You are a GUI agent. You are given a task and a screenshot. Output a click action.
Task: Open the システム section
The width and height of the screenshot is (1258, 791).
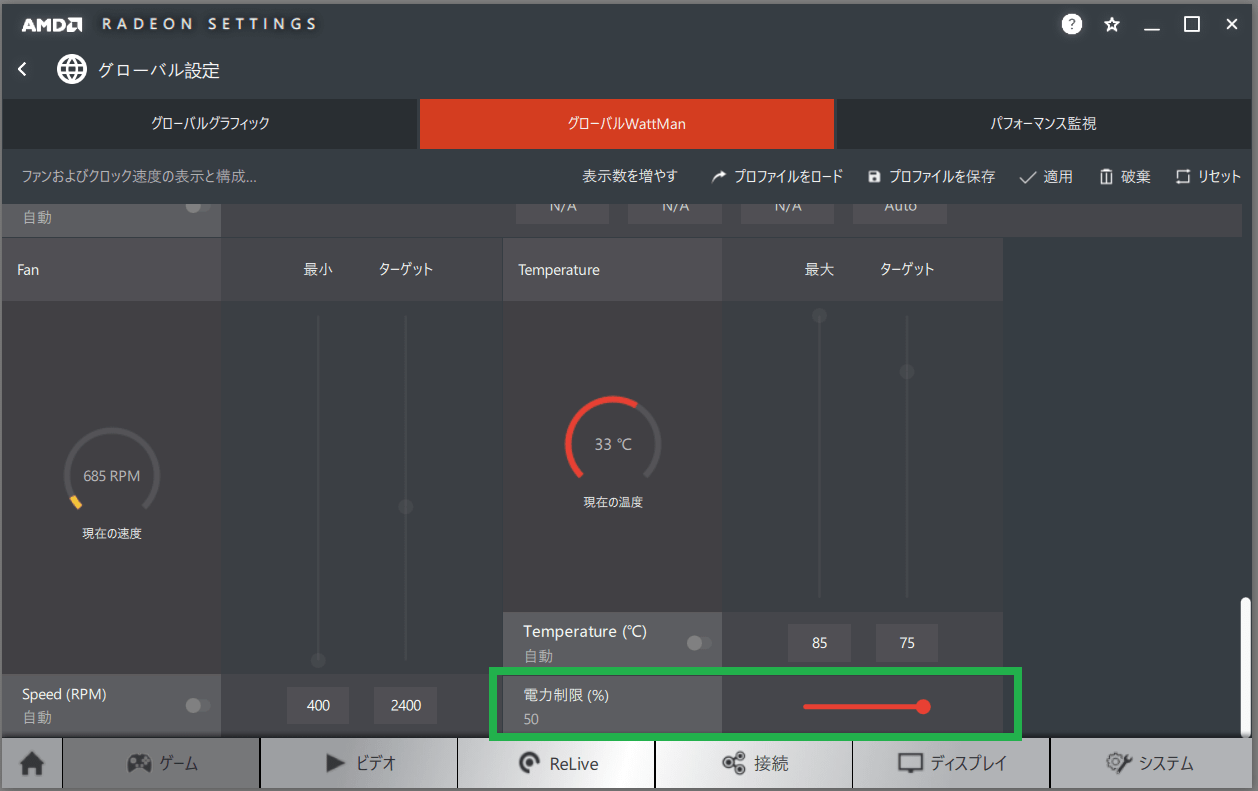[x=1150, y=764]
